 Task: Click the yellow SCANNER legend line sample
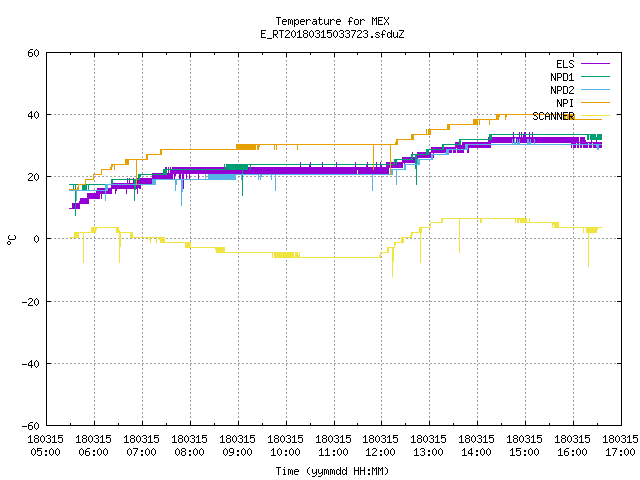[595, 116]
